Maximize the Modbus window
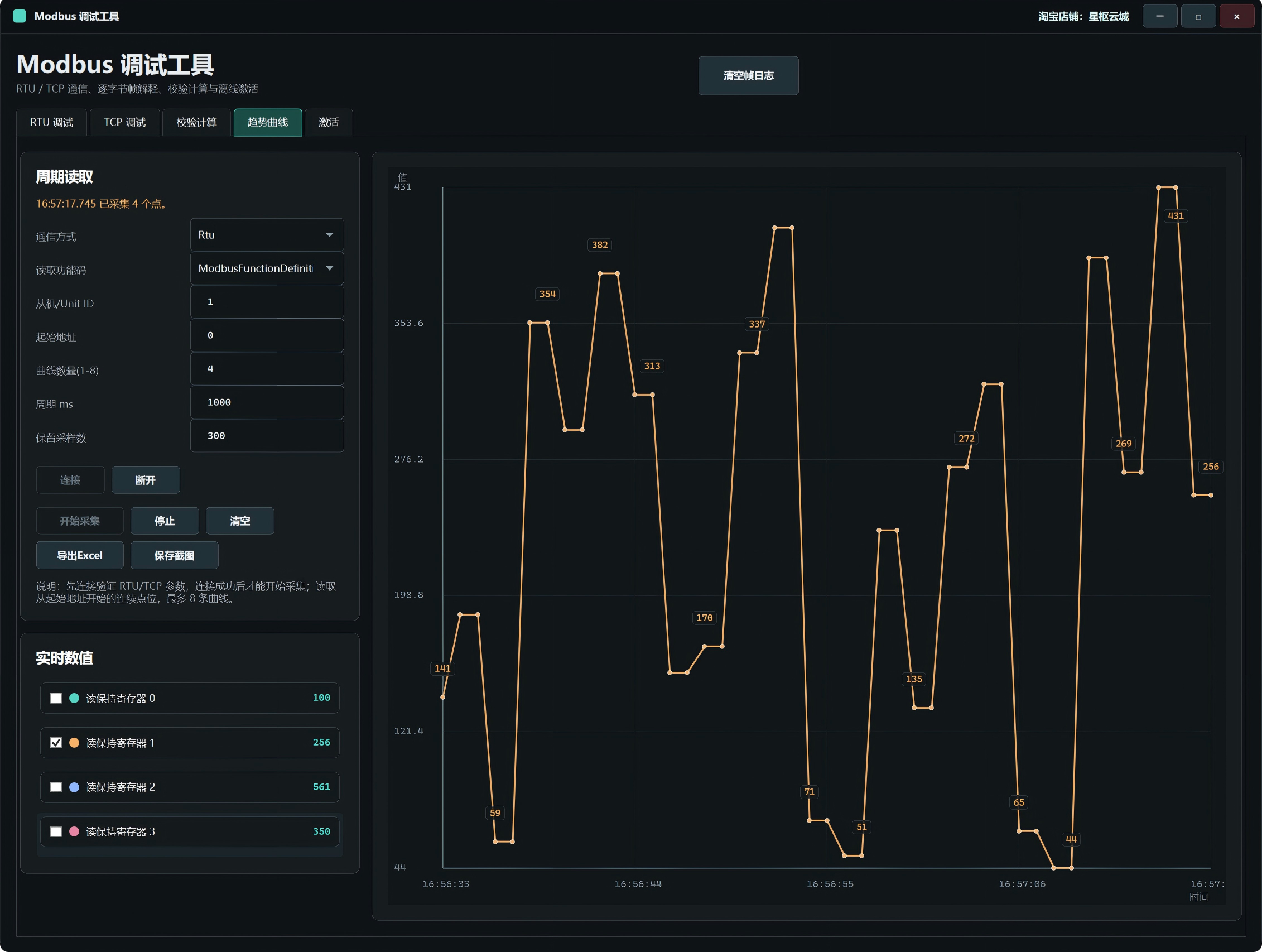 1198,16
